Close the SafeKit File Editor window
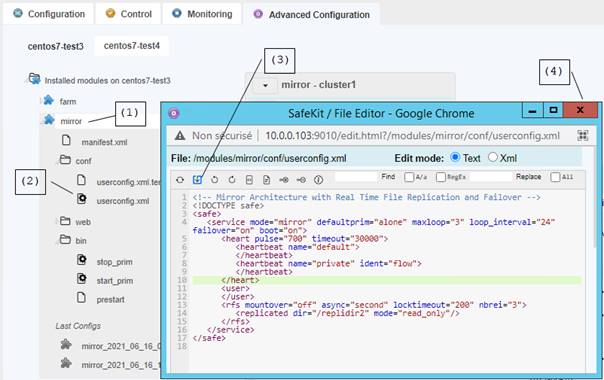 click(x=580, y=110)
